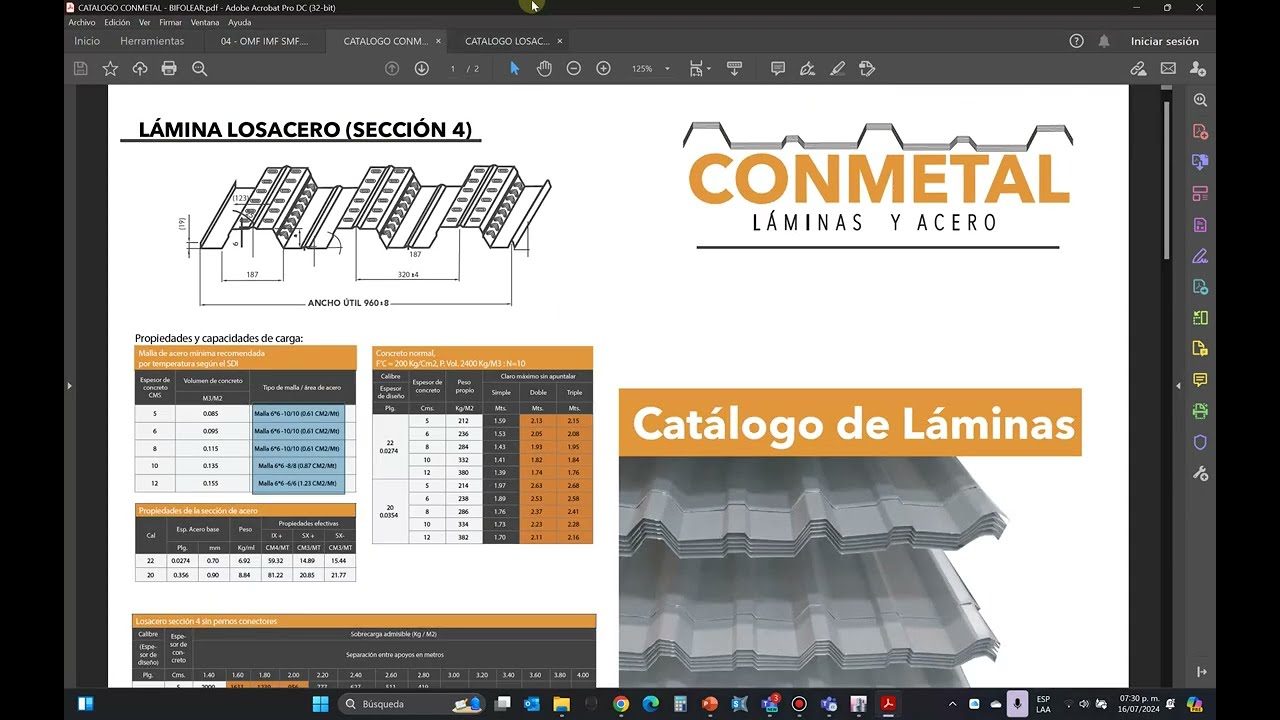Click the ESP LAA language indicator
This screenshot has width=1280, height=720.
(x=1043, y=704)
